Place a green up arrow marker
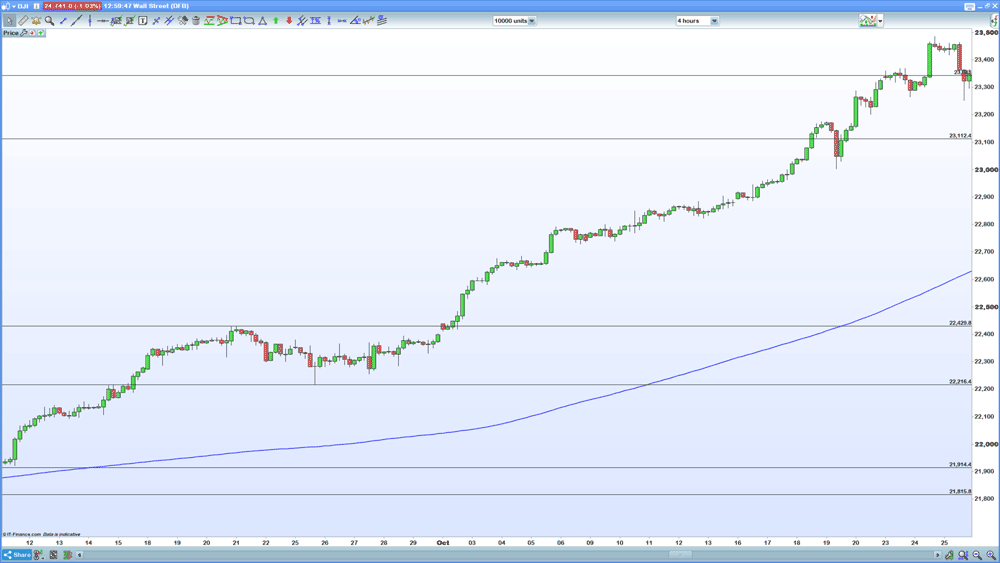 tap(276, 20)
